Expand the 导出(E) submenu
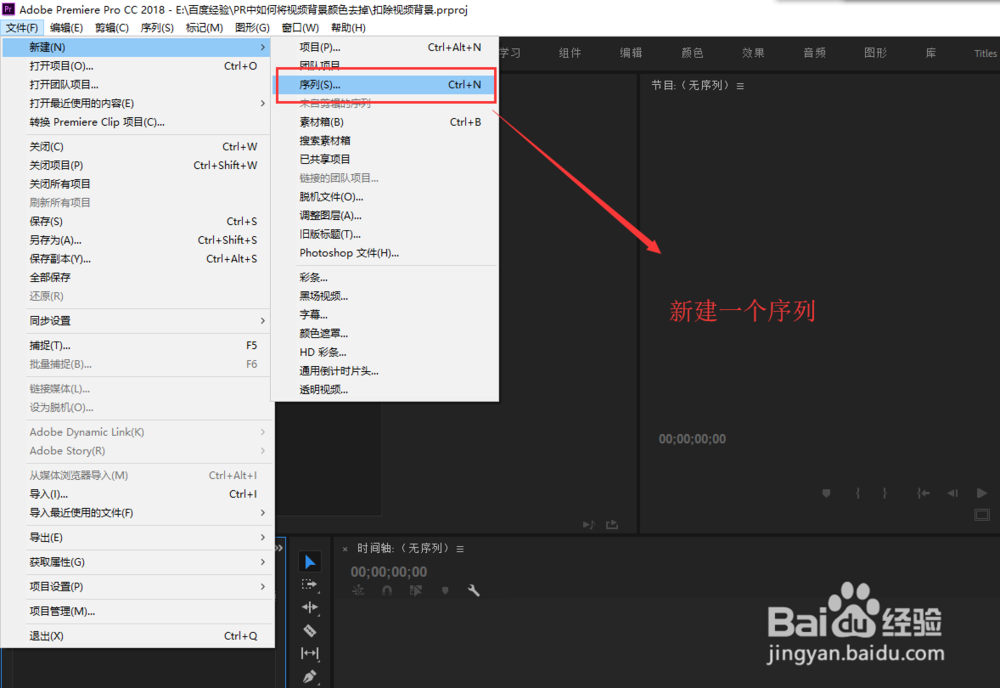 click(x=137, y=538)
